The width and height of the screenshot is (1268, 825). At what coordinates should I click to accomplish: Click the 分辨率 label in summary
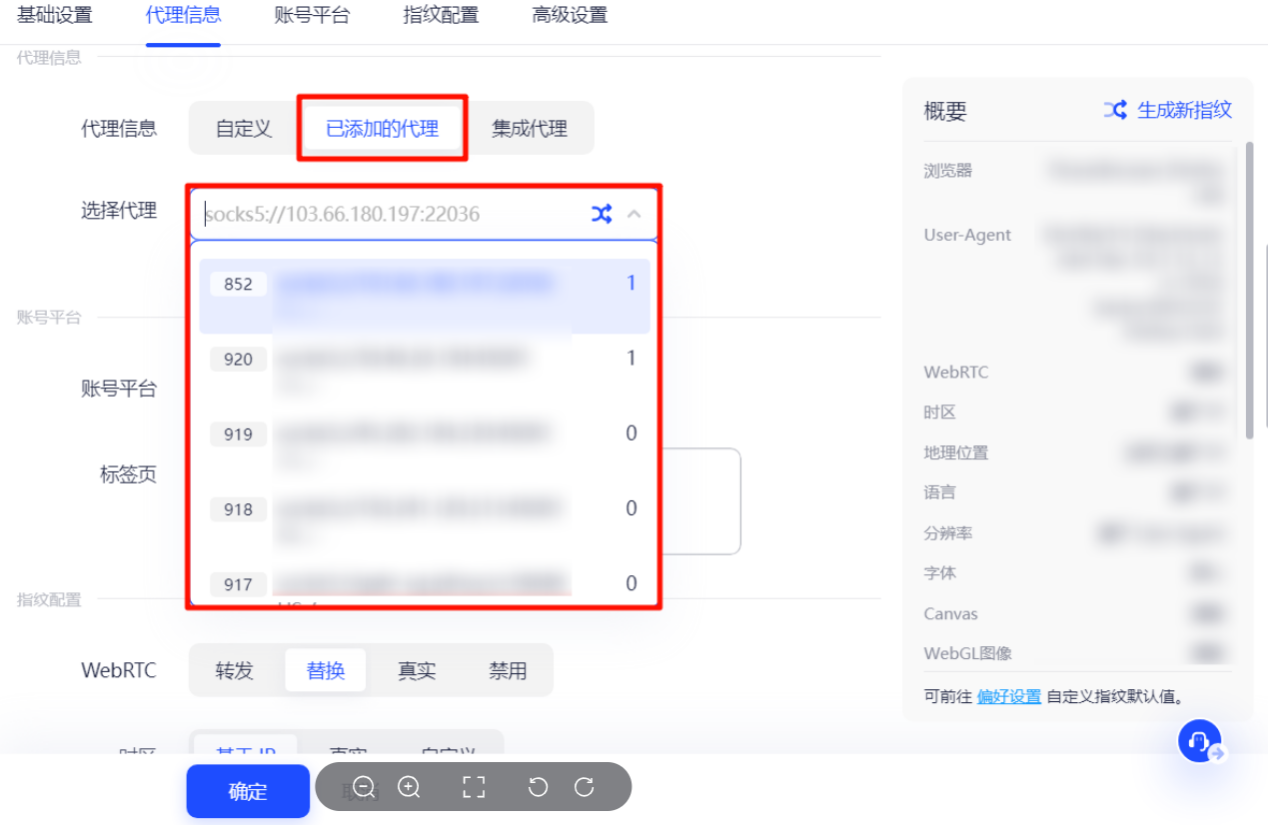click(948, 534)
